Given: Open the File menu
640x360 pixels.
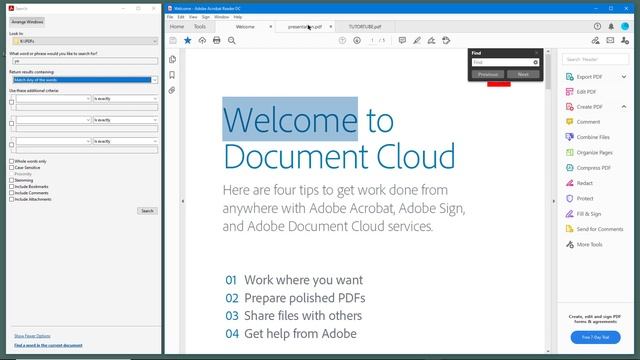Looking at the screenshot, I should coord(170,17).
